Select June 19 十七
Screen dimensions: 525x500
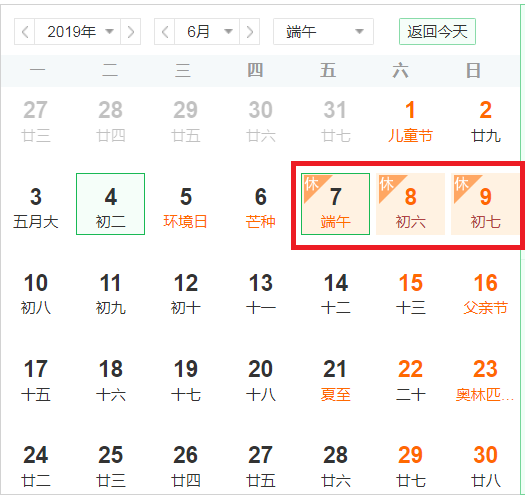[x=185, y=380]
